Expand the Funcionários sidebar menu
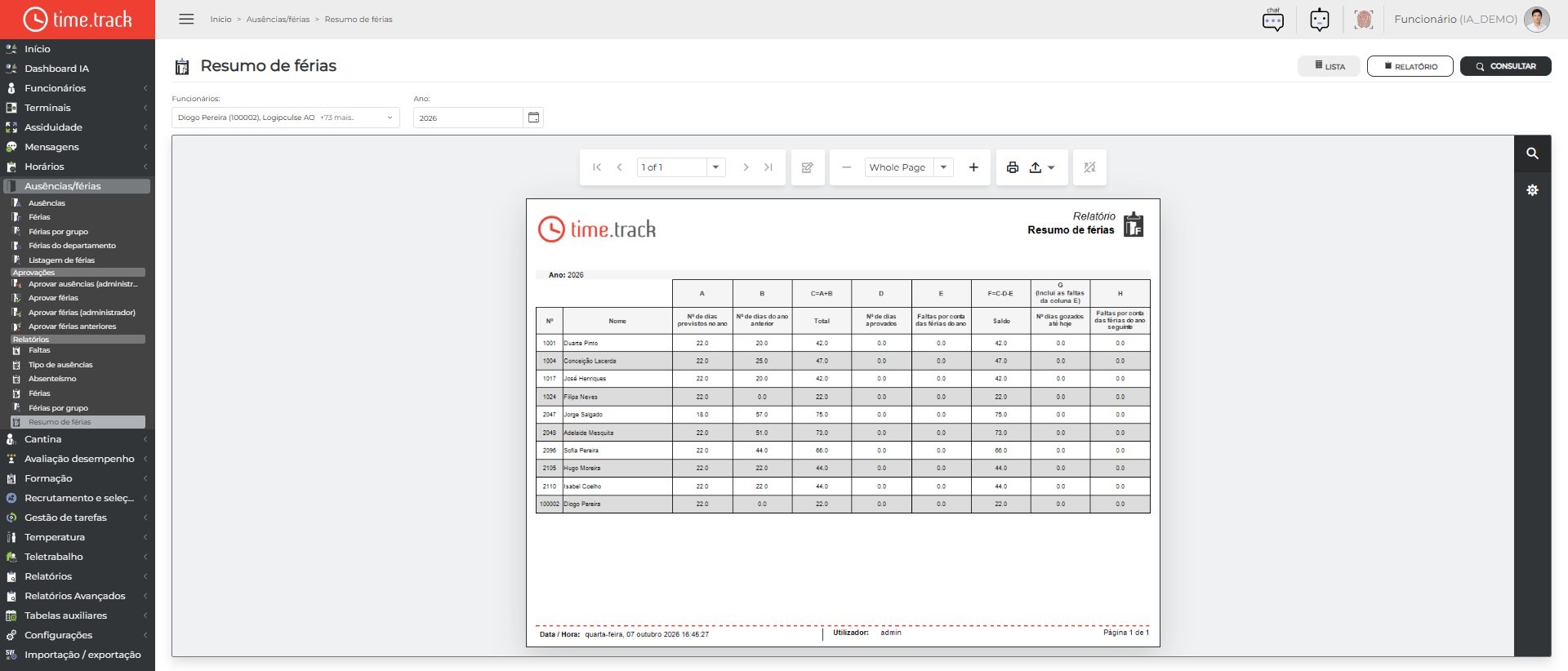Screen dimensions: 1568x671 click(78, 88)
